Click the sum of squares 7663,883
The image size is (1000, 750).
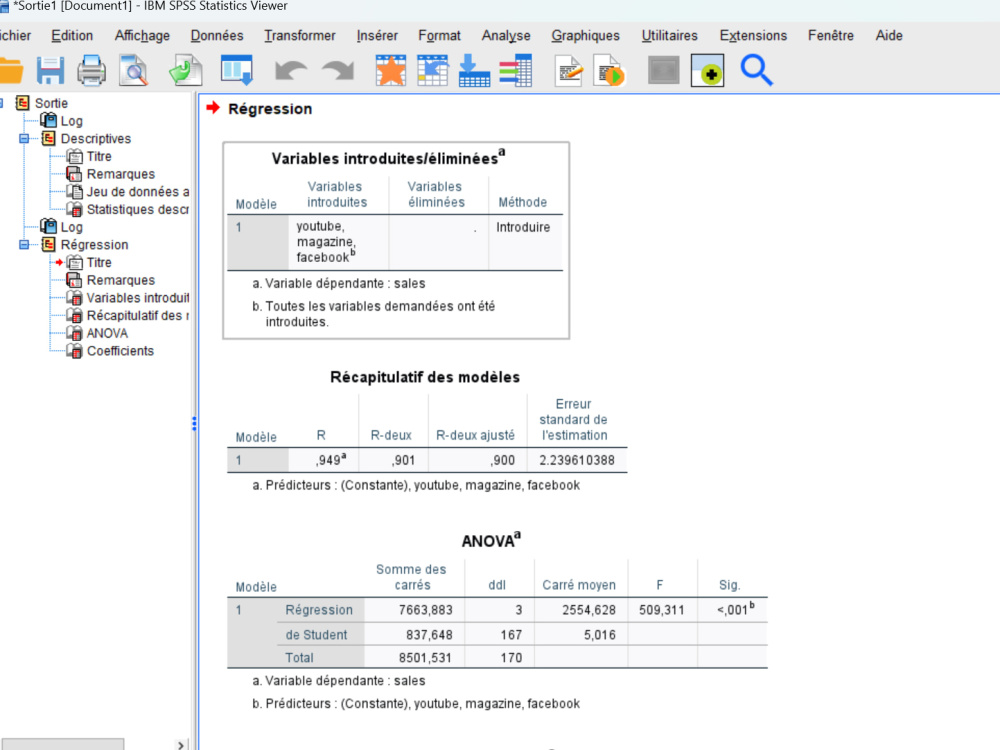tap(425, 610)
